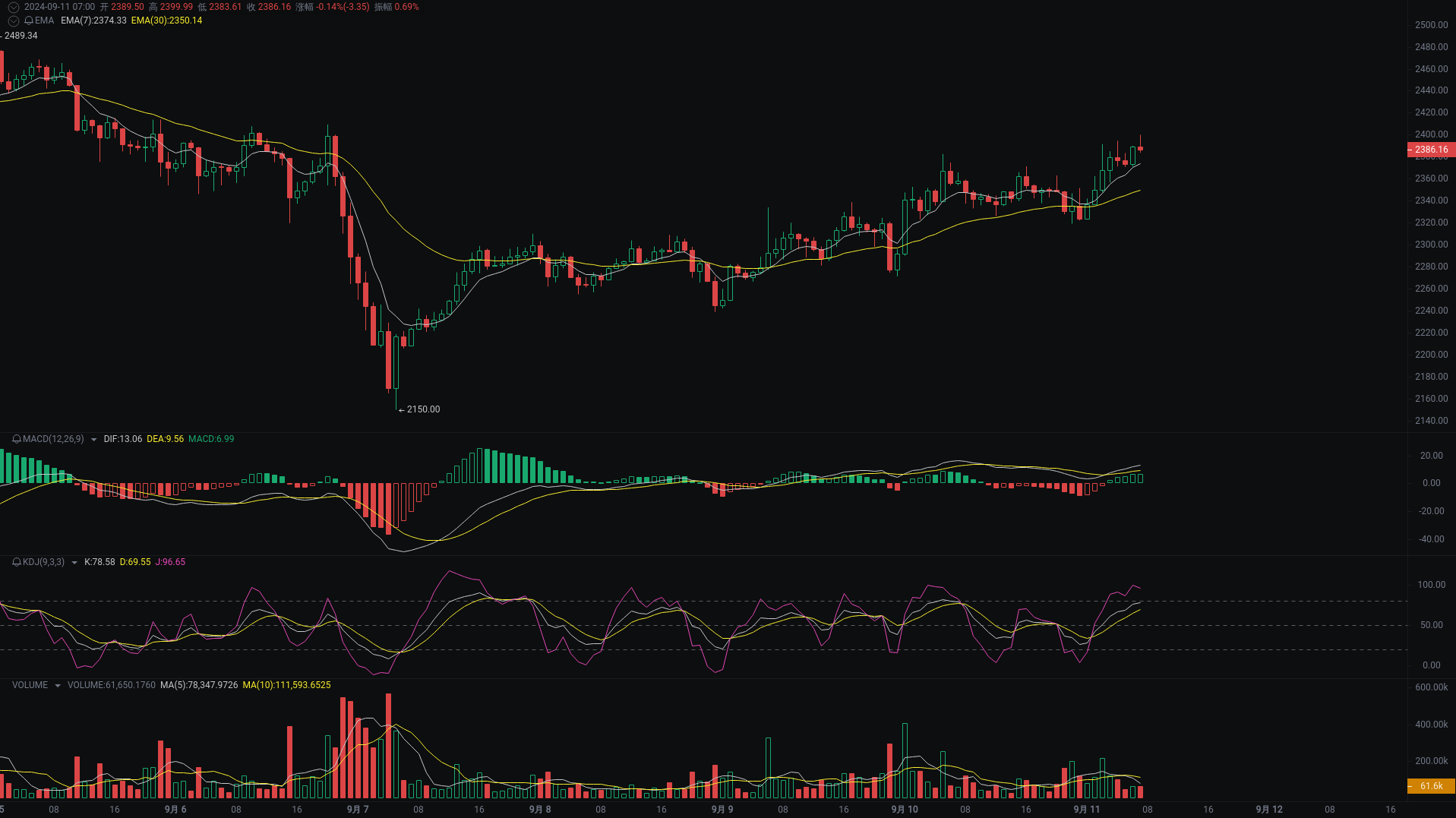Screen dimensions: 1456x818
Task: Click the DIF:13.06 value label
Action: [122, 439]
